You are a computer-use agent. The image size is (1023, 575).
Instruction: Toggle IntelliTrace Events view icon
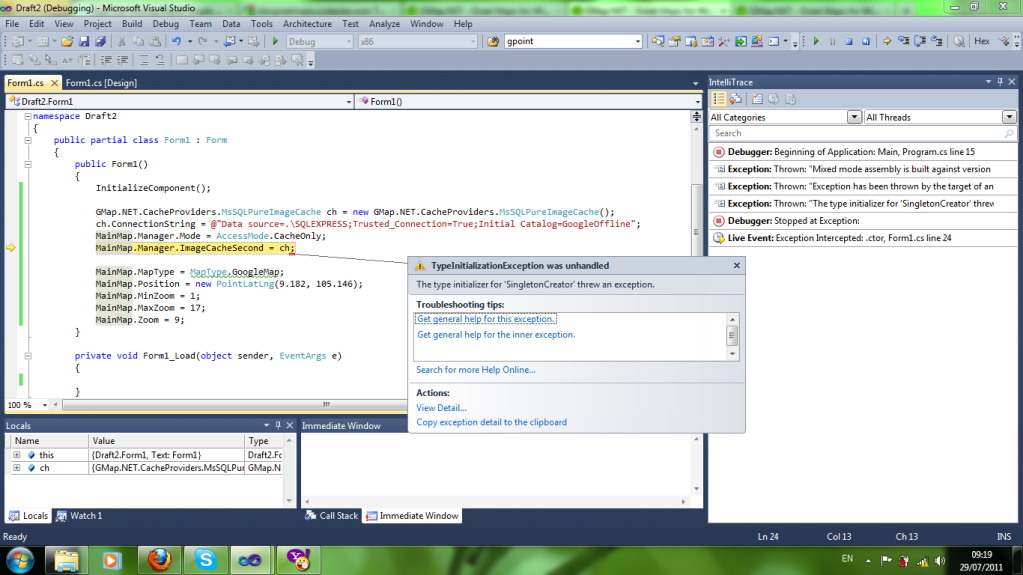coord(718,99)
